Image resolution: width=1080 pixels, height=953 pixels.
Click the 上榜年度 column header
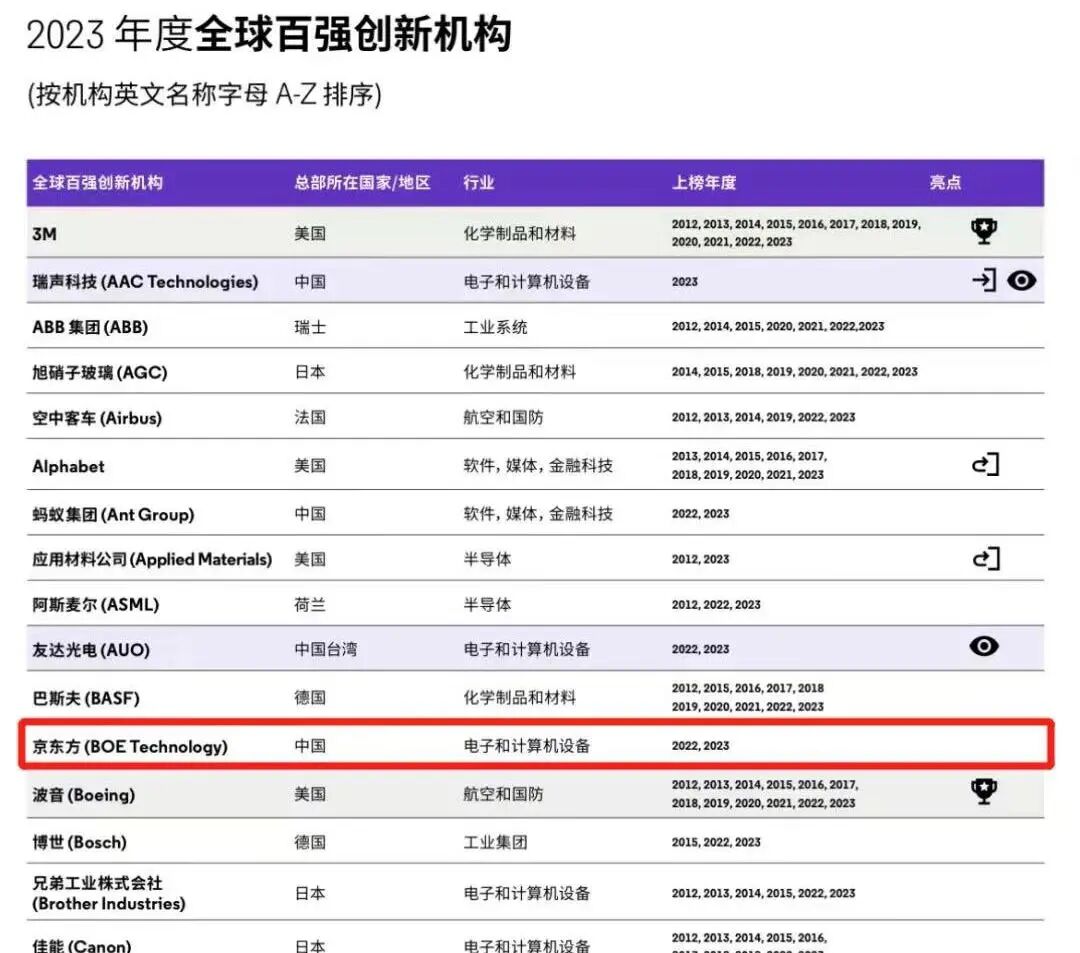(x=704, y=182)
